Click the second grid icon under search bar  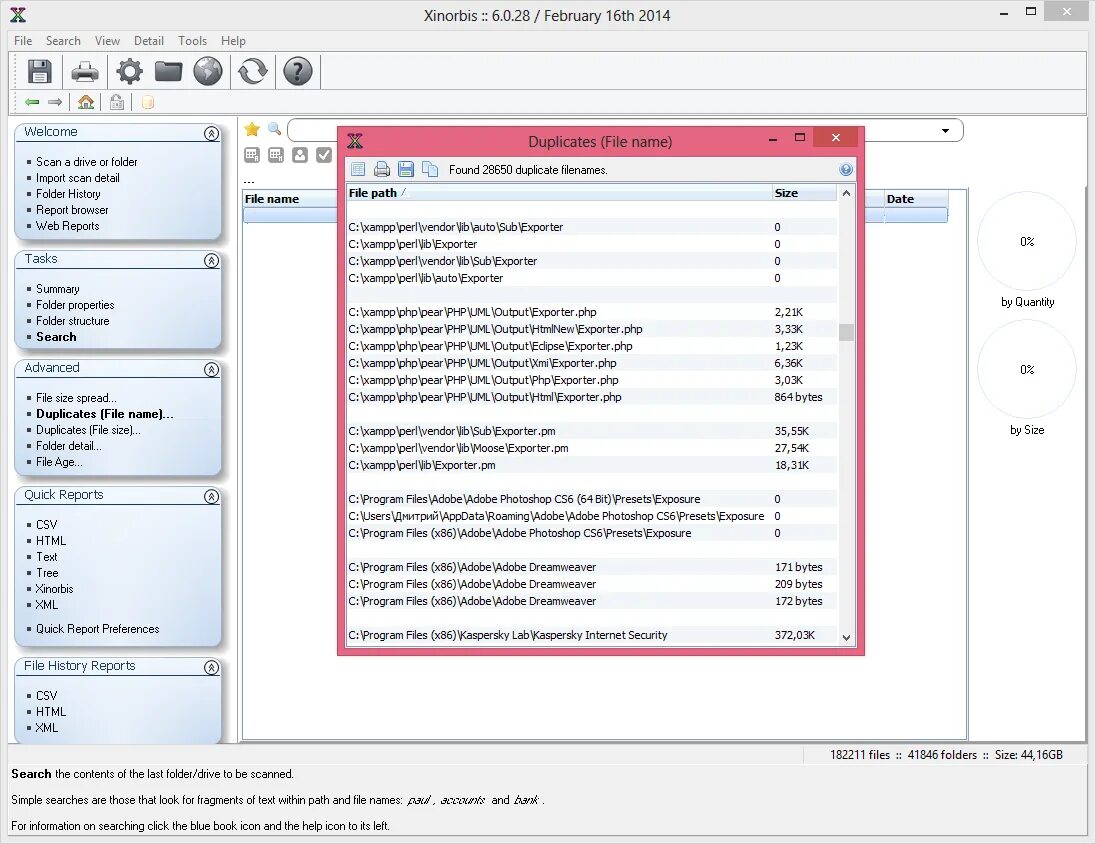point(276,155)
